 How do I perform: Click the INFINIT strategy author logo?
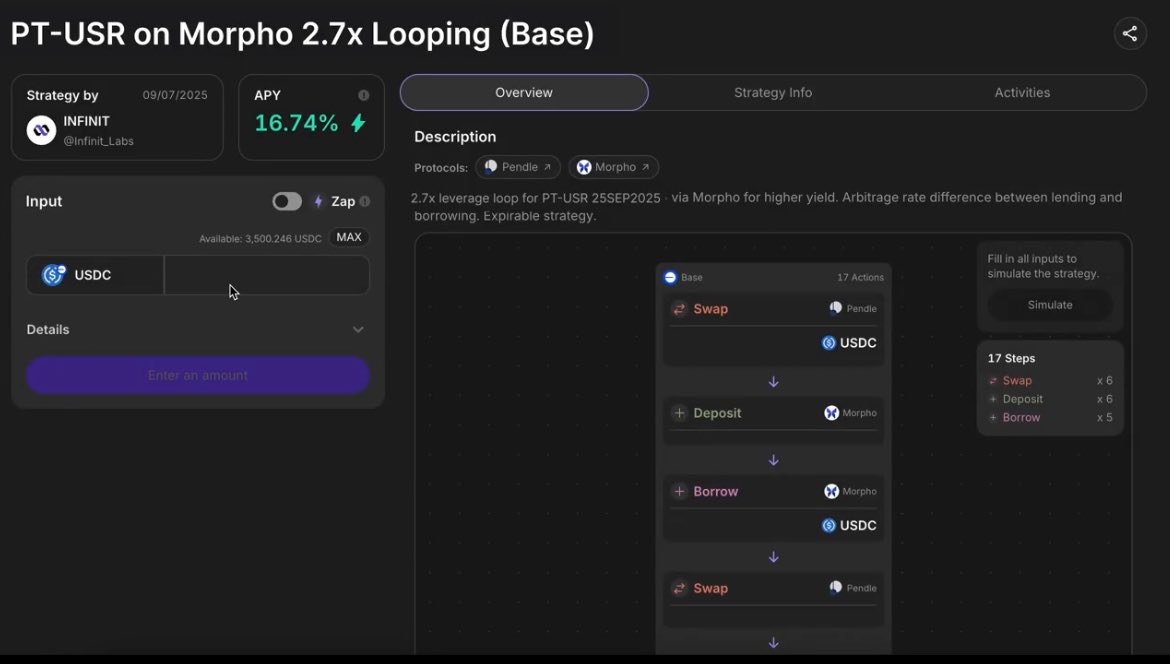41,131
